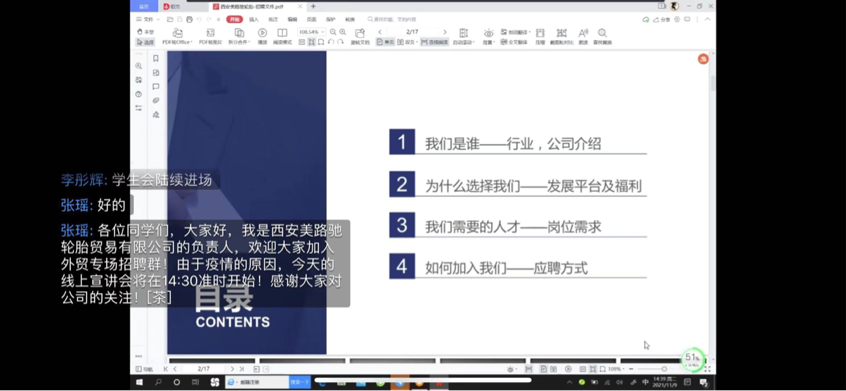The image size is (846, 391).
Task: Open the bookmark panel in left sidebar
Action: pyautogui.click(x=156, y=59)
